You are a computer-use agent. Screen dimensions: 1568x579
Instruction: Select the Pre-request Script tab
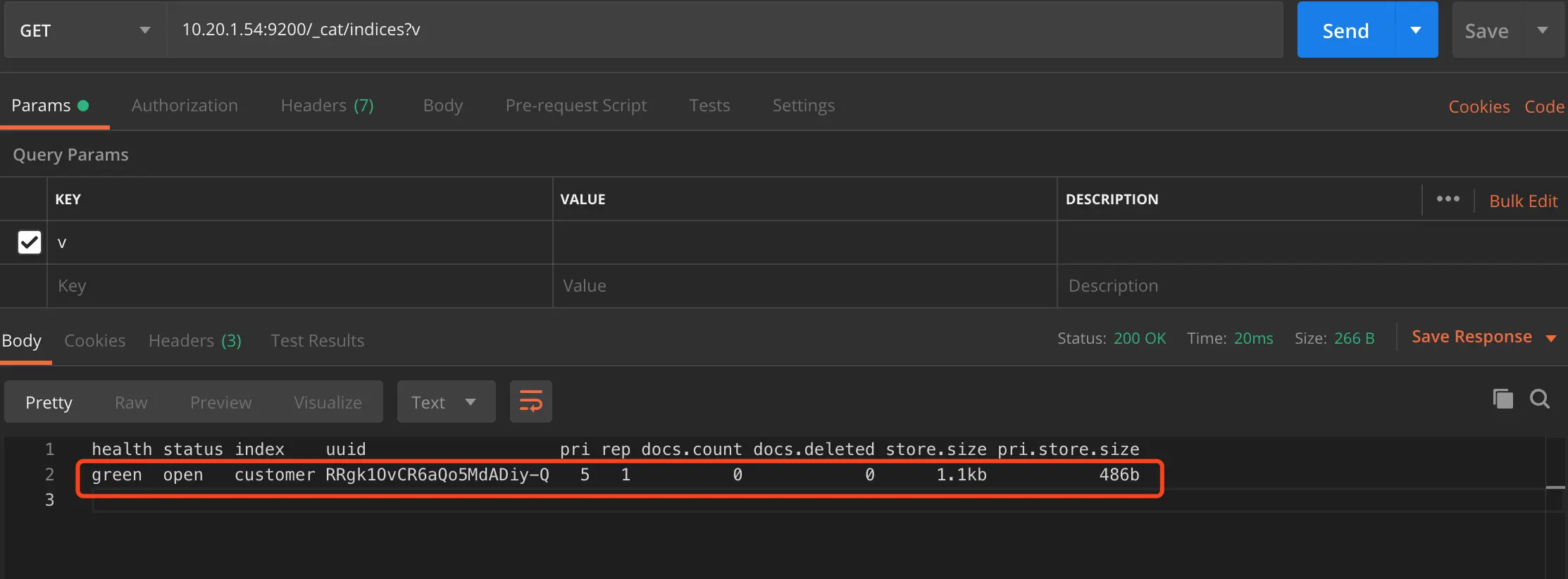[x=575, y=106]
